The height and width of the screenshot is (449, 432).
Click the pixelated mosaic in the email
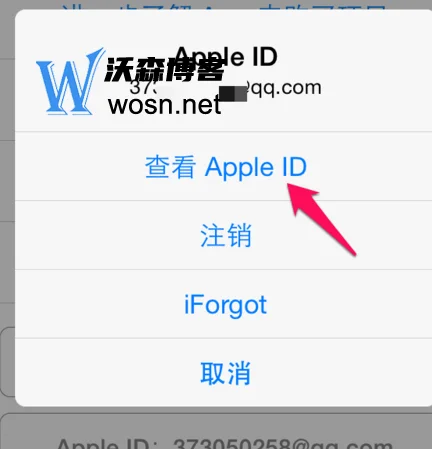click(233, 94)
